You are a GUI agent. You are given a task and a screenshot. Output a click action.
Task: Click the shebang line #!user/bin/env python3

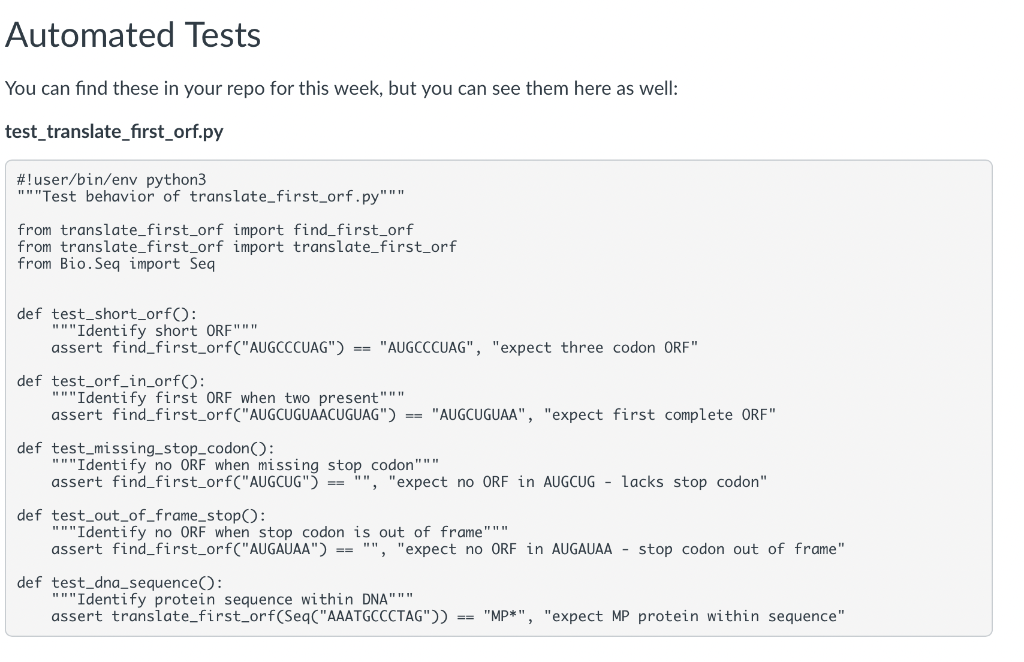point(112,180)
